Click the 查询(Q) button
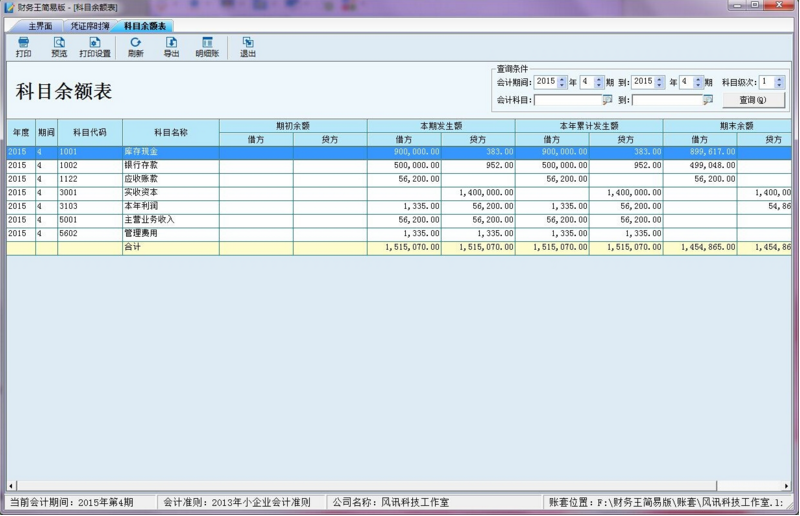The height and width of the screenshot is (516, 800). 754,100
